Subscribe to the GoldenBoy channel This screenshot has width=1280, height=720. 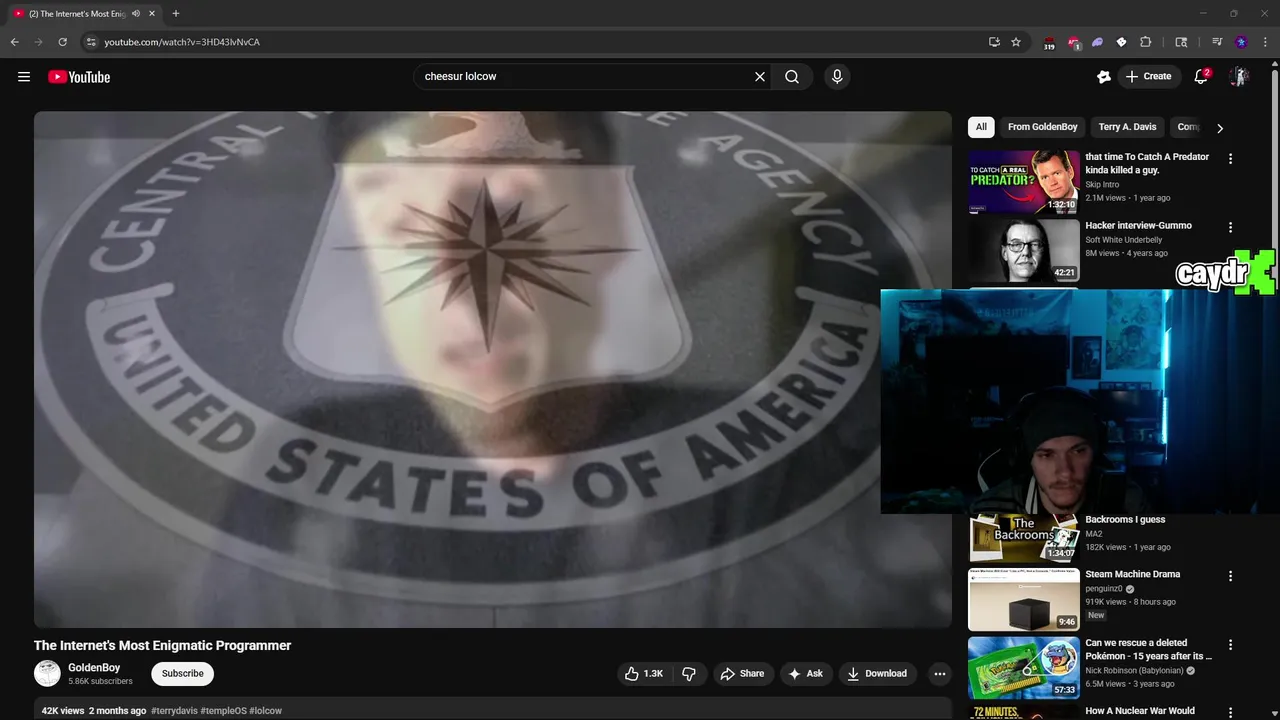[183, 674]
